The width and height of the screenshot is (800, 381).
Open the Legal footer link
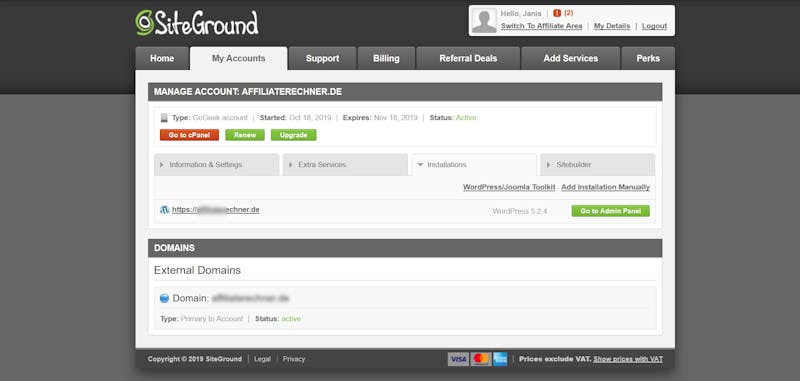[x=262, y=359]
